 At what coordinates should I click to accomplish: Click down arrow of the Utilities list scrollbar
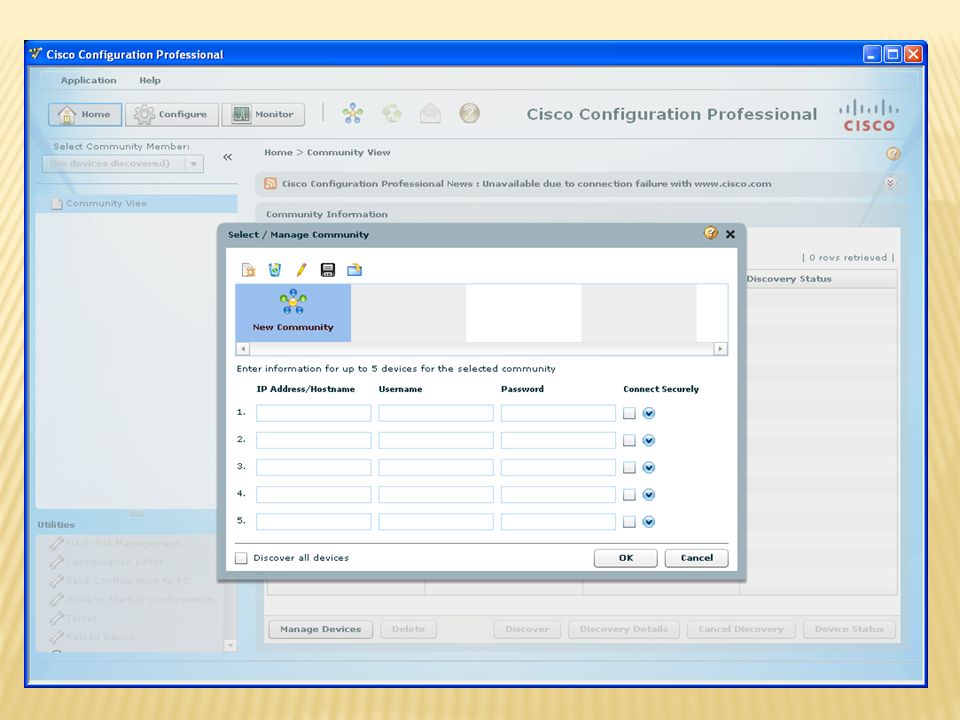(230, 645)
